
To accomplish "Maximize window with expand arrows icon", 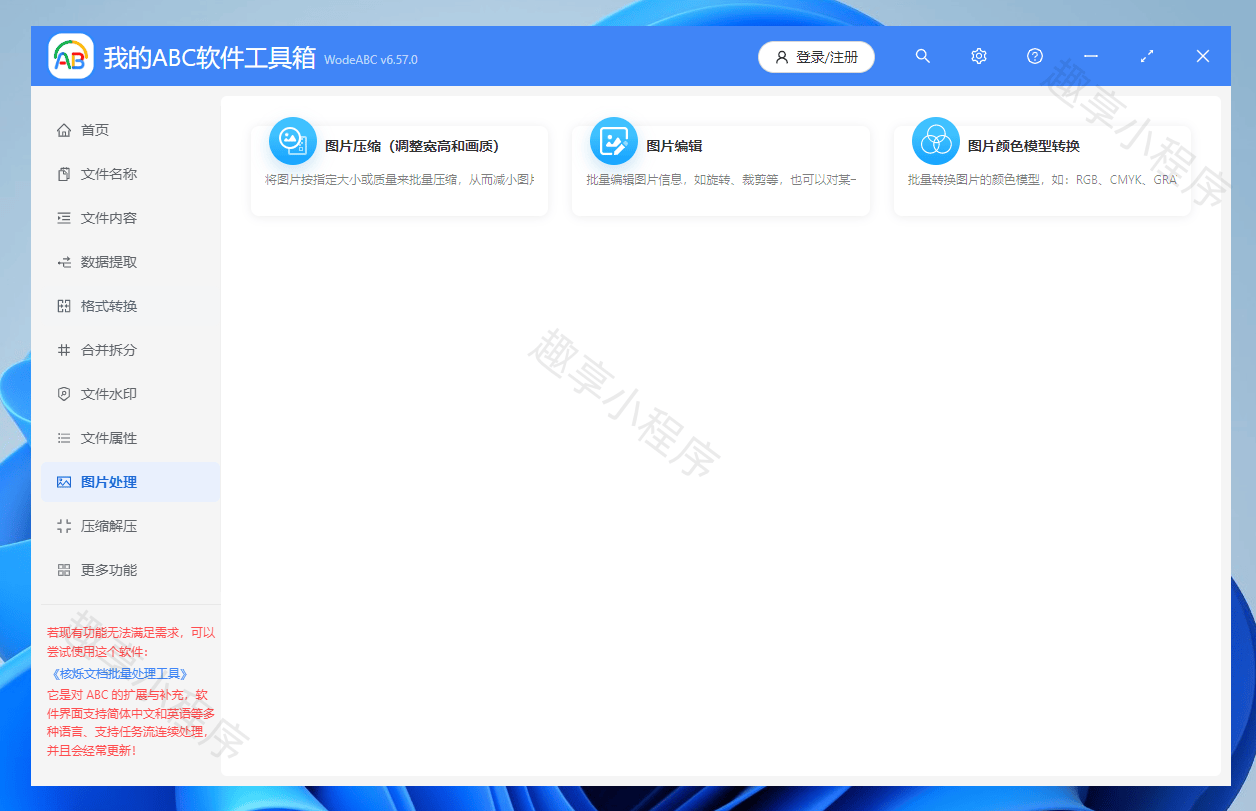I will coord(1147,57).
